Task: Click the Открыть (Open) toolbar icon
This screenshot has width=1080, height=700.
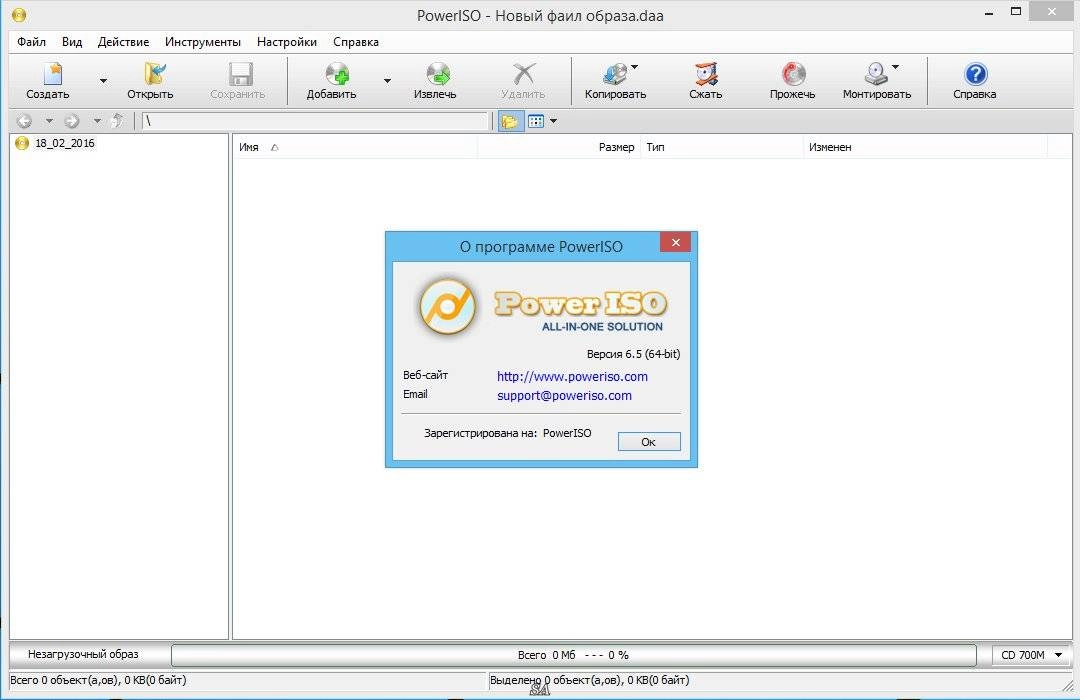Action: [154, 74]
